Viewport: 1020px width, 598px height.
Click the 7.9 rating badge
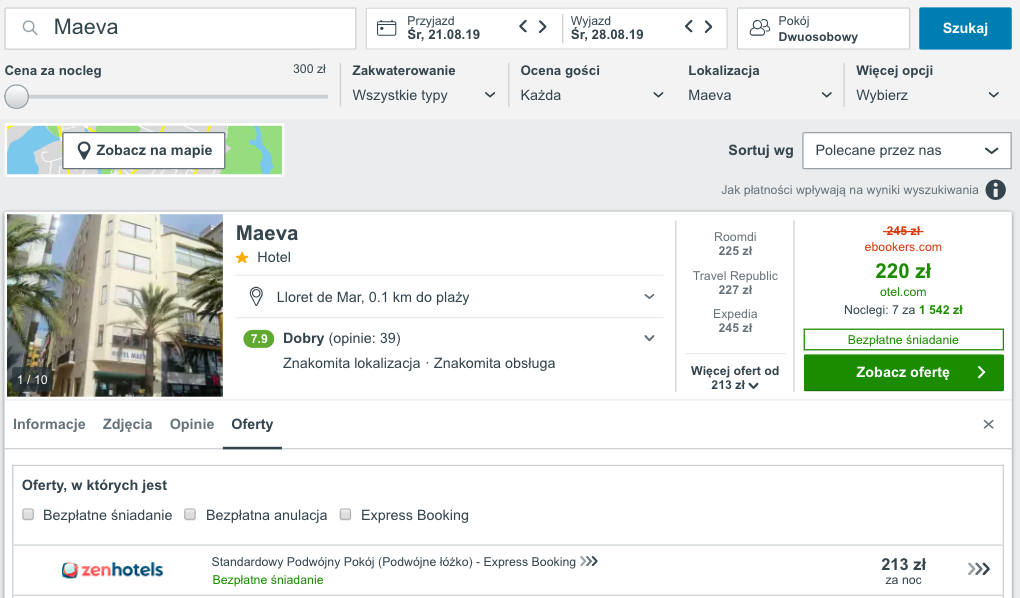tap(258, 338)
